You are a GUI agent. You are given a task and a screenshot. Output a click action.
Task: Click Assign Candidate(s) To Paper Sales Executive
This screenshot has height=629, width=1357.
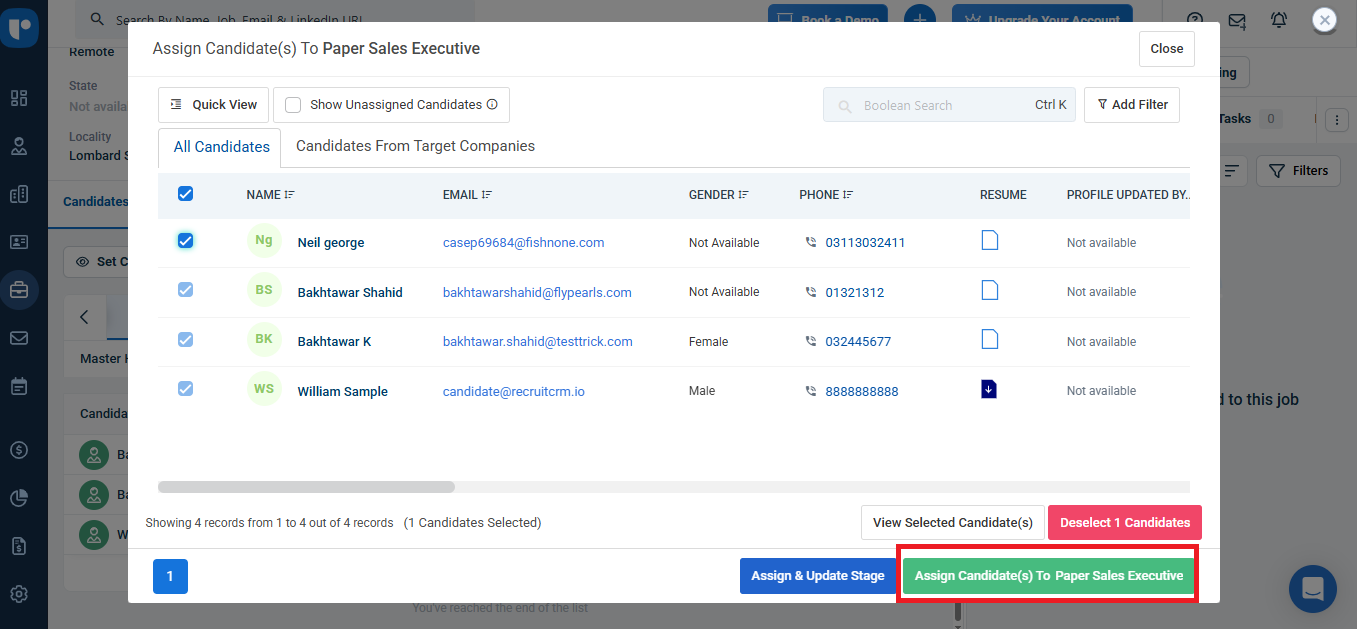(x=1049, y=576)
